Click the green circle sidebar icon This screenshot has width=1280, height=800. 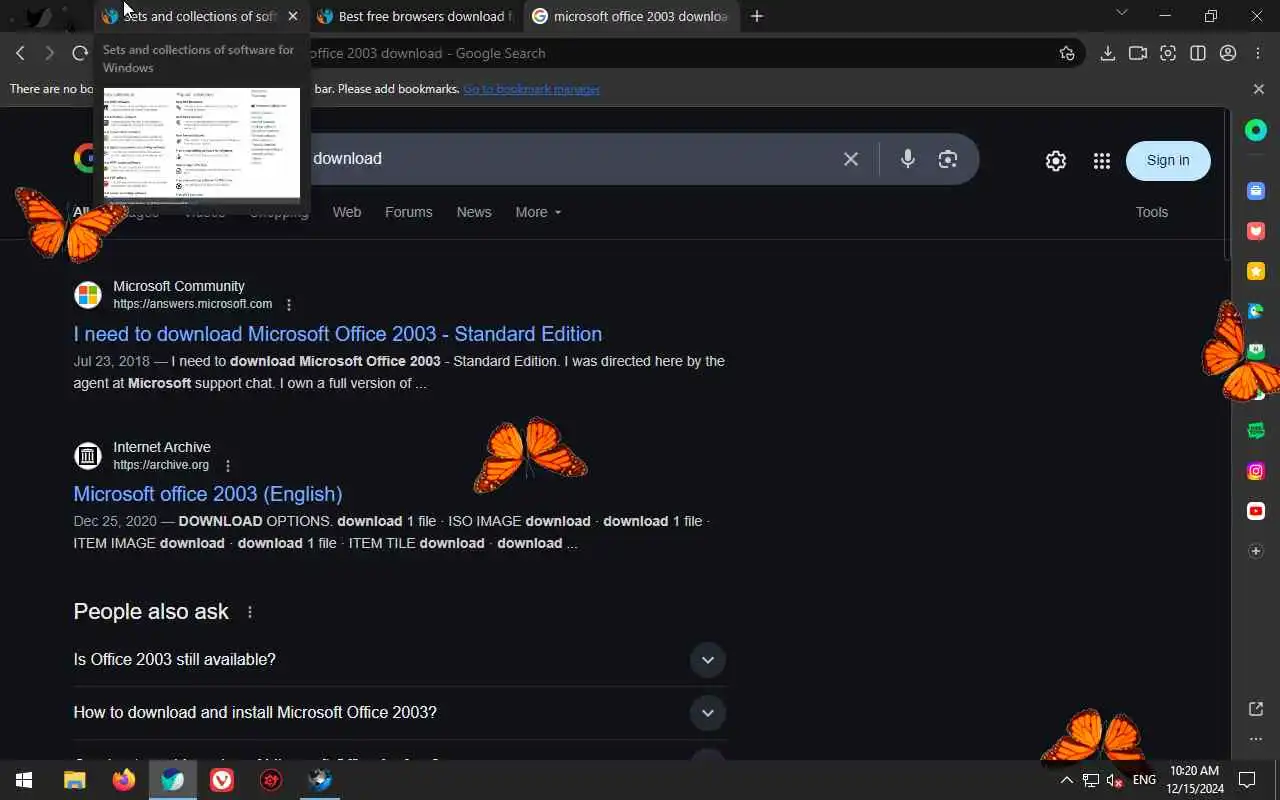coord(1256,130)
